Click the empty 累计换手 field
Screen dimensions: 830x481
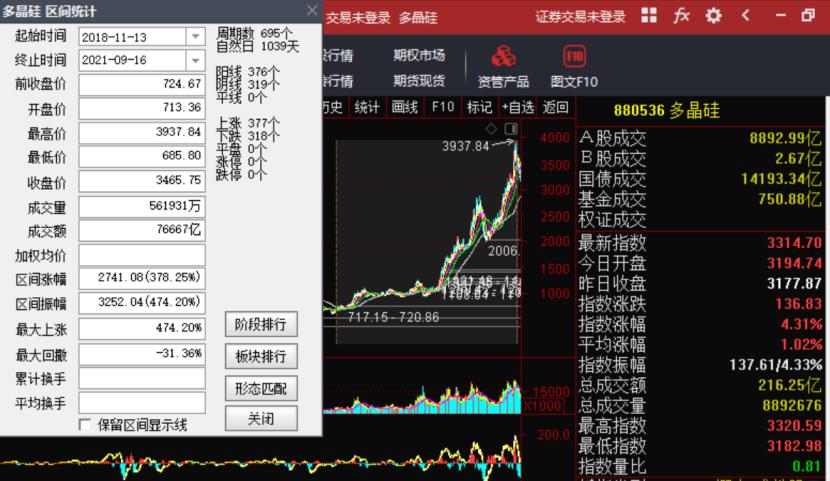(x=142, y=379)
